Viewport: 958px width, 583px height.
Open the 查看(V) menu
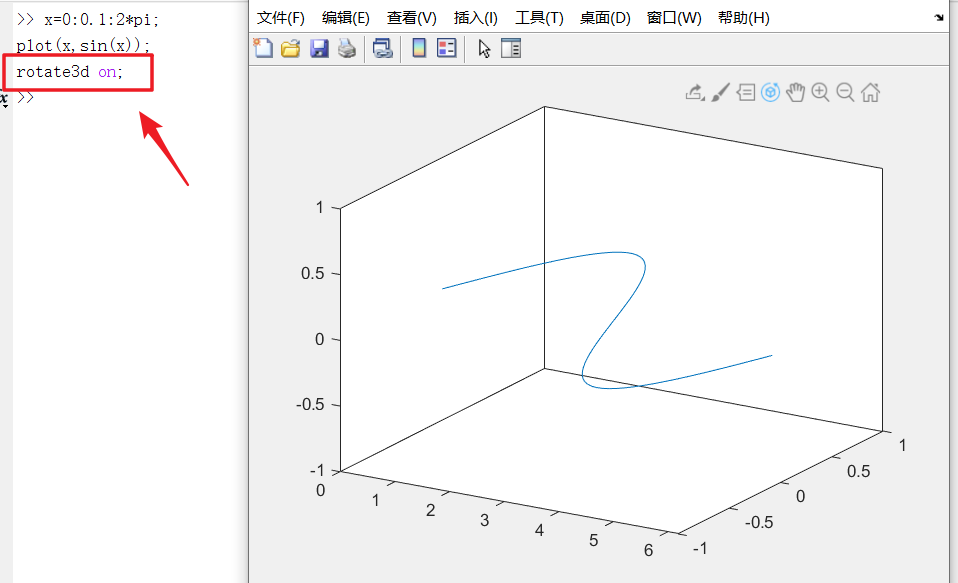pyautogui.click(x=412, y=17)
